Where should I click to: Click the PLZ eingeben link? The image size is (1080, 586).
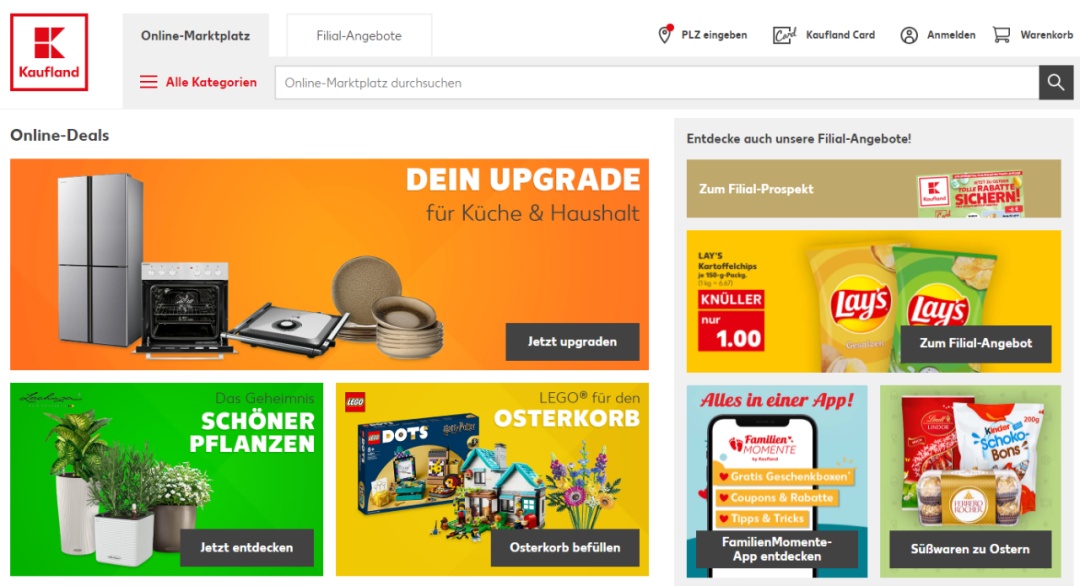coord(714,35)
